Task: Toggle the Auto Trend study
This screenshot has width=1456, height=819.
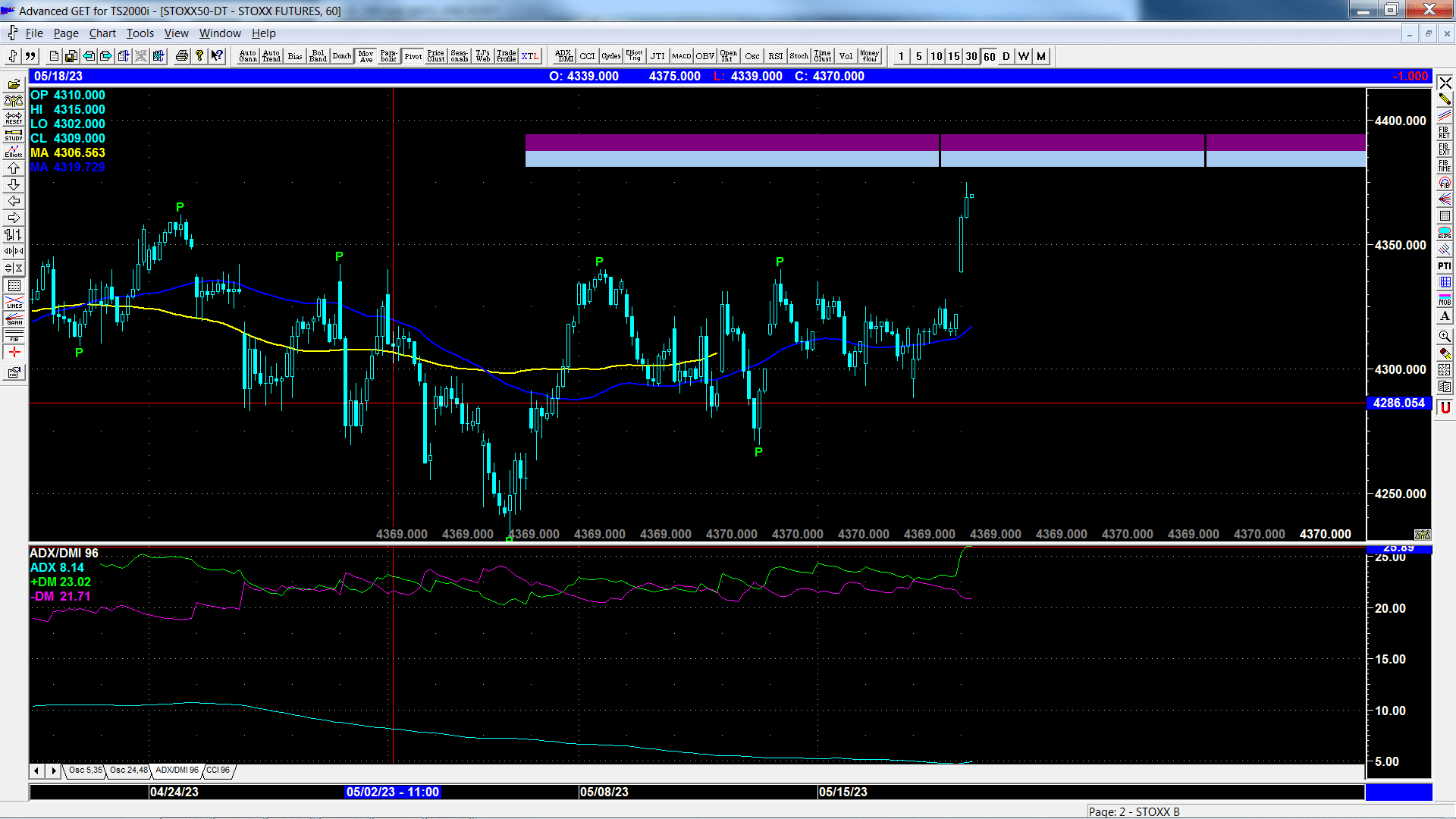Action: [x=271, y=56]
